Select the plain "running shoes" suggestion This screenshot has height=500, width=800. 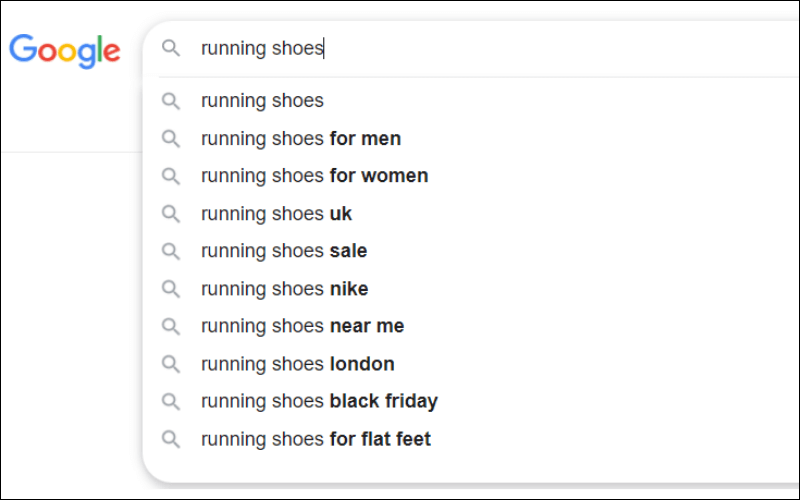click(x=262, y=101)
